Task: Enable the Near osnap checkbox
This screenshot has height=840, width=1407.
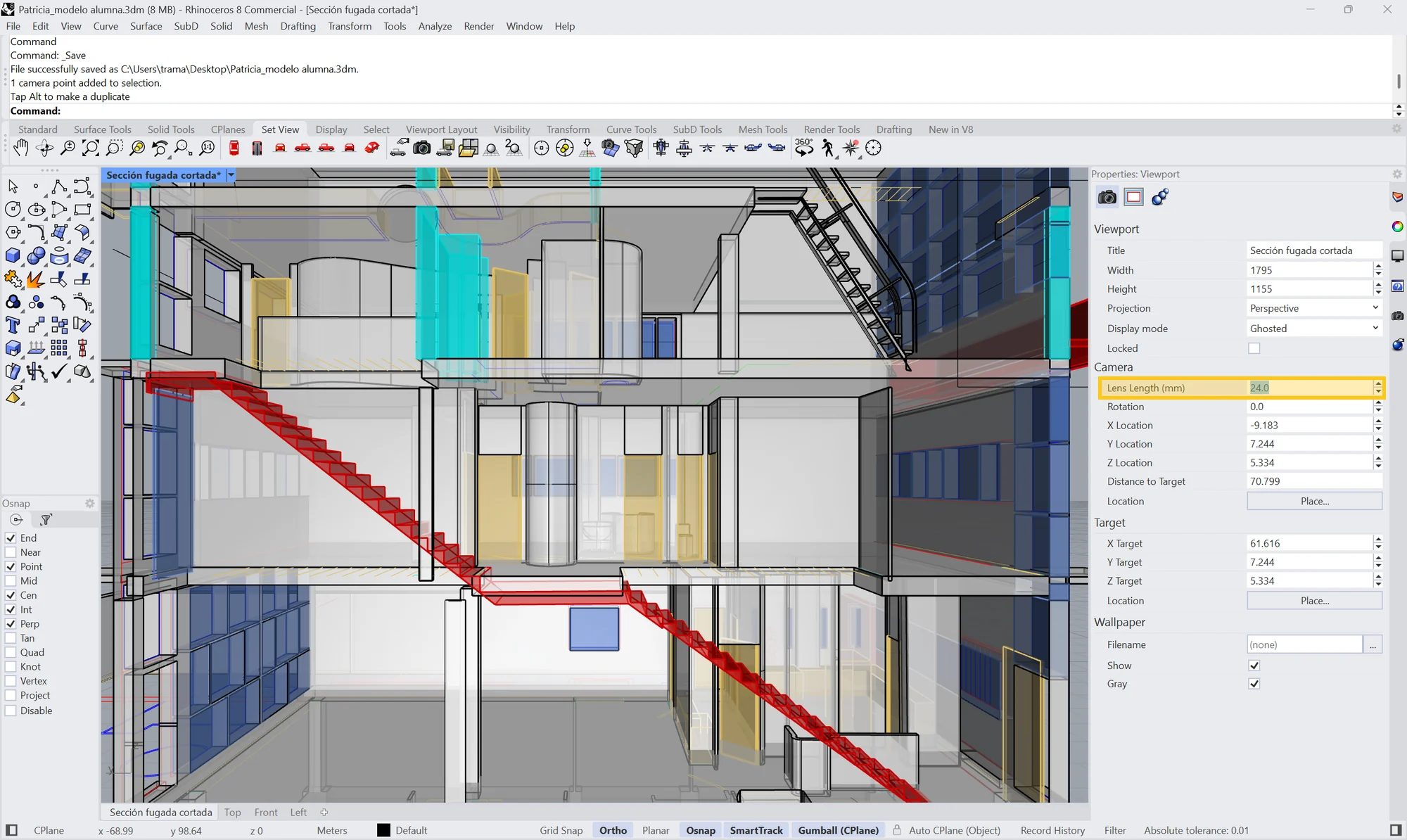Action: [x=11, y=552]
